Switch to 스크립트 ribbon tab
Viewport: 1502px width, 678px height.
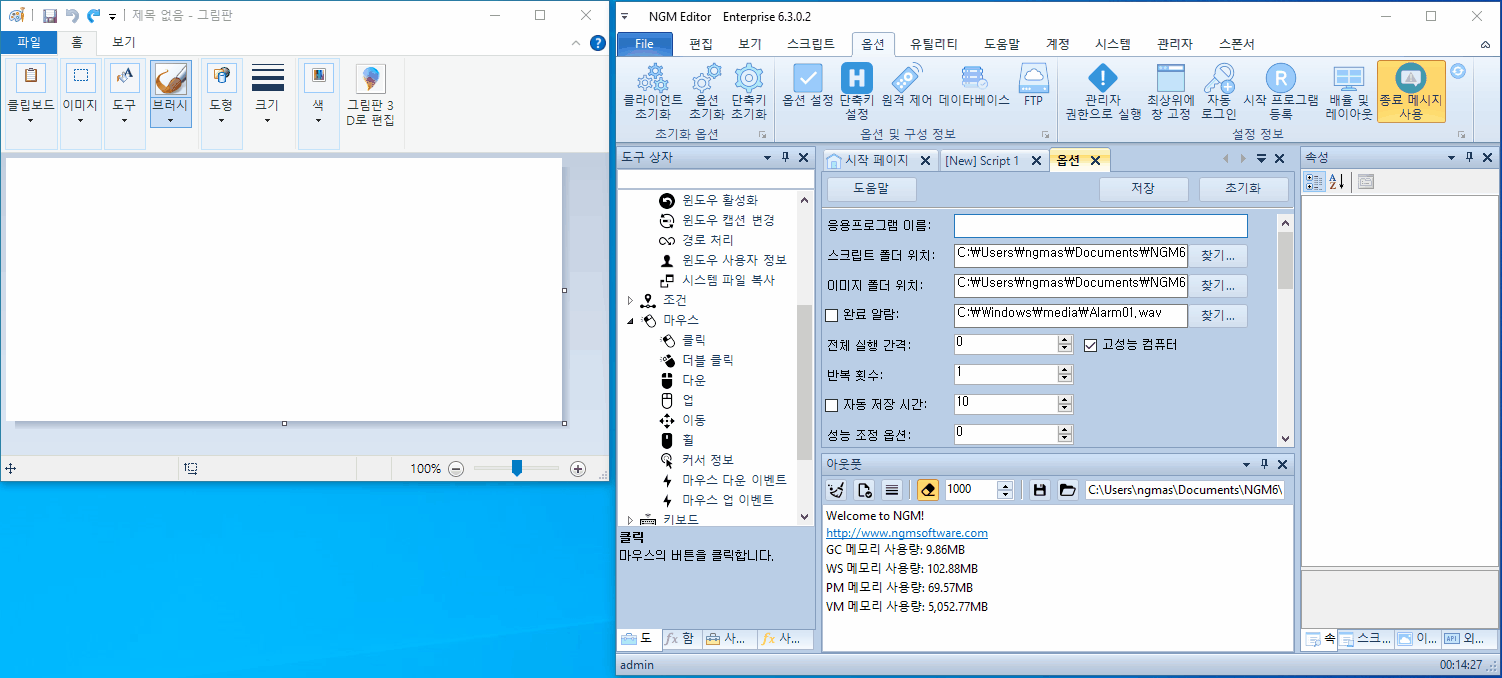(x=811, y=44)
